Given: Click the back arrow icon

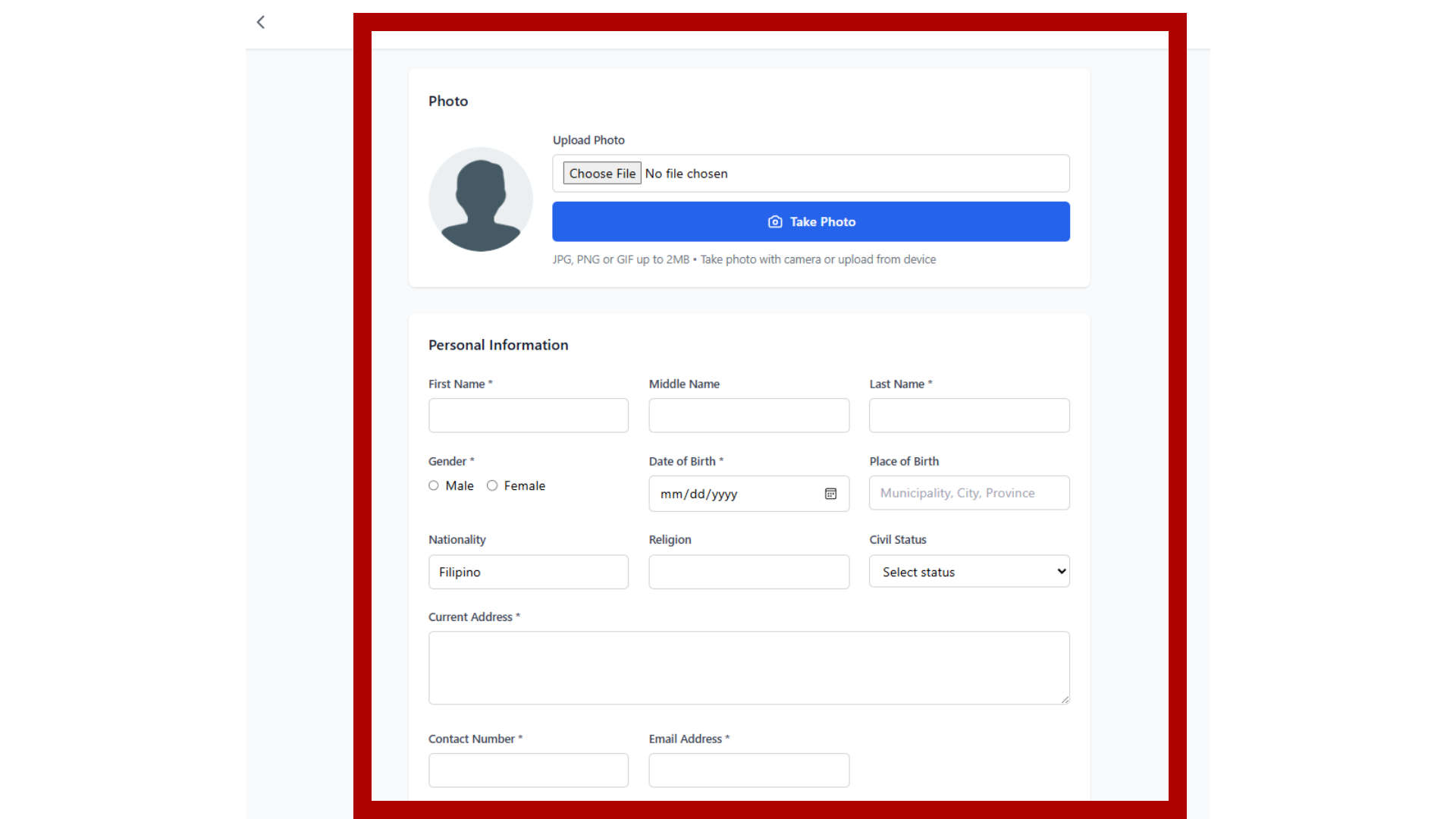Looking at the screenshot, I should pos(261,22).
